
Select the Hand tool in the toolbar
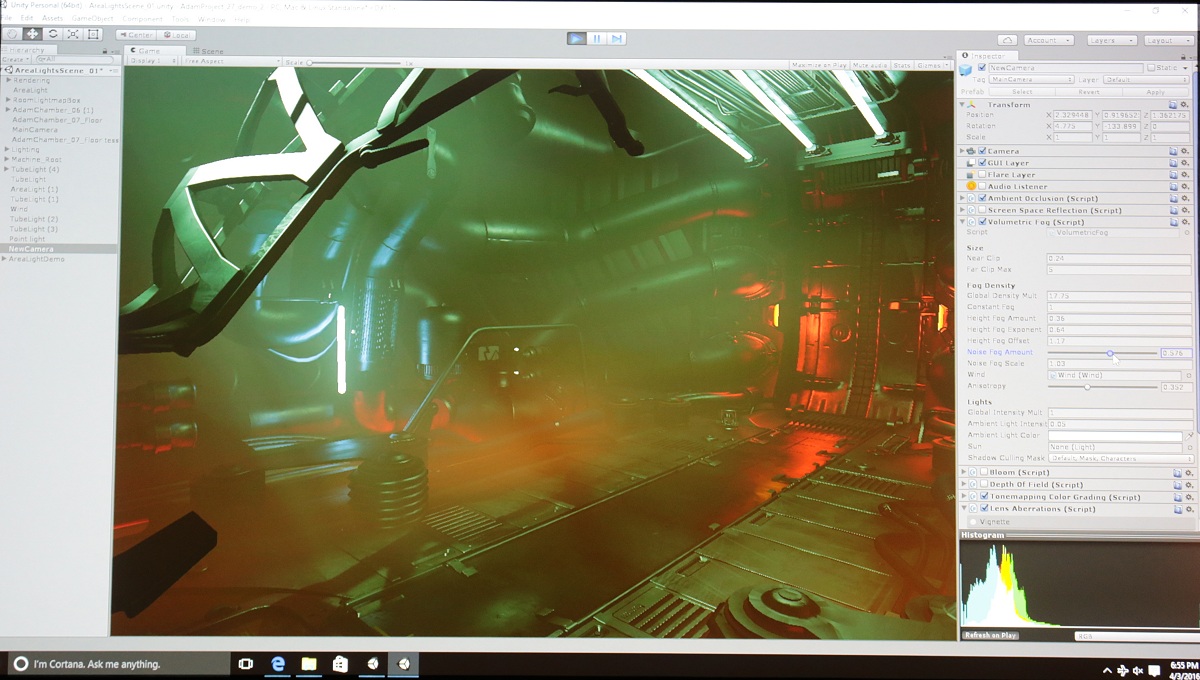pos(13,34)
